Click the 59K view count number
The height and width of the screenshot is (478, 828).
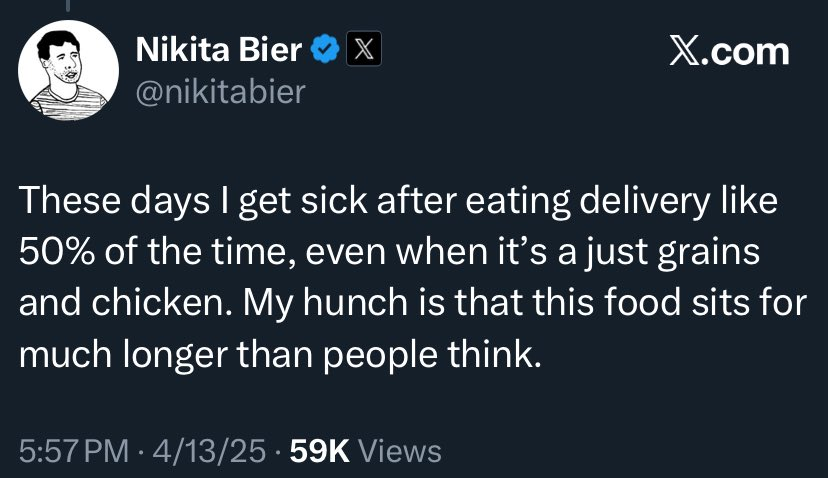(318, 450)
